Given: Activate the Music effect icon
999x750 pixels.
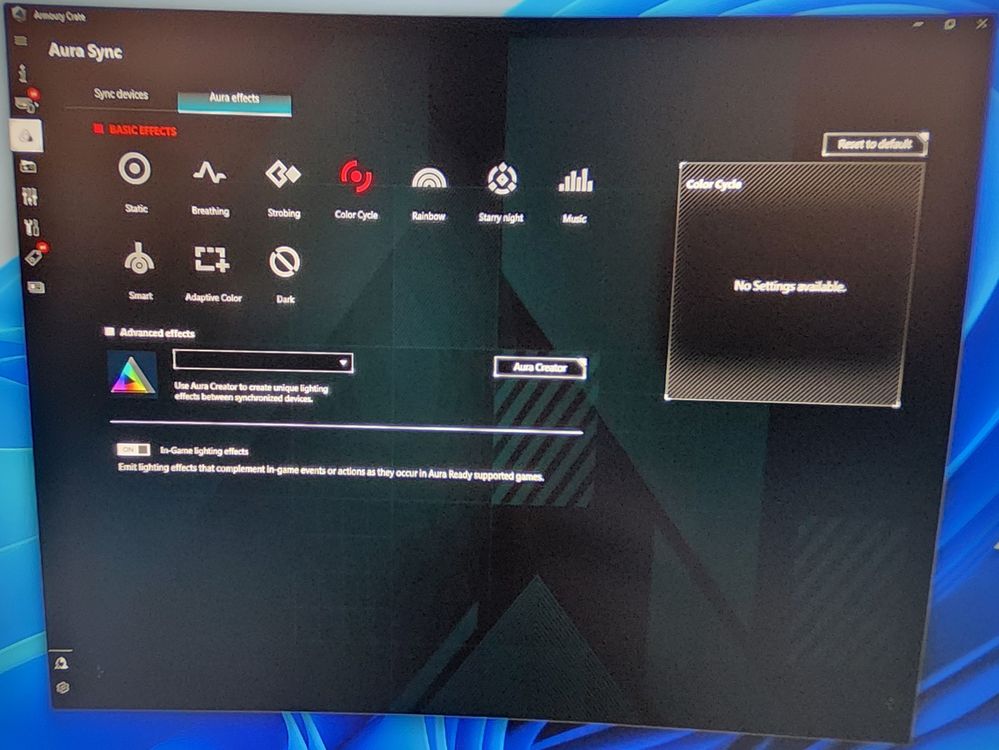Looking at the screenshot, I should point(575,180).
